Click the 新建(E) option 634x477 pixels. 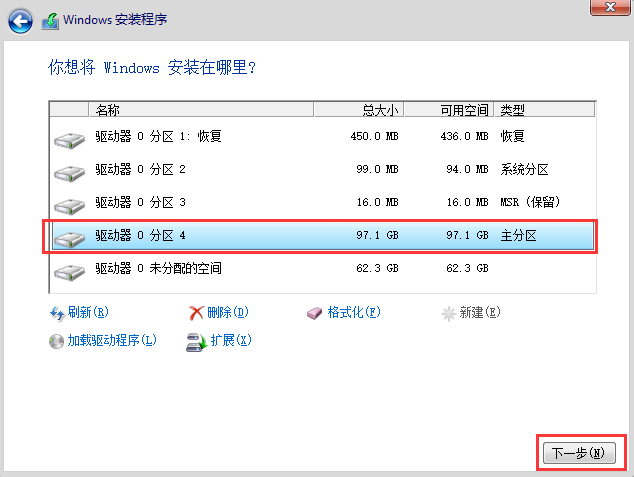[x=480, y=312]
